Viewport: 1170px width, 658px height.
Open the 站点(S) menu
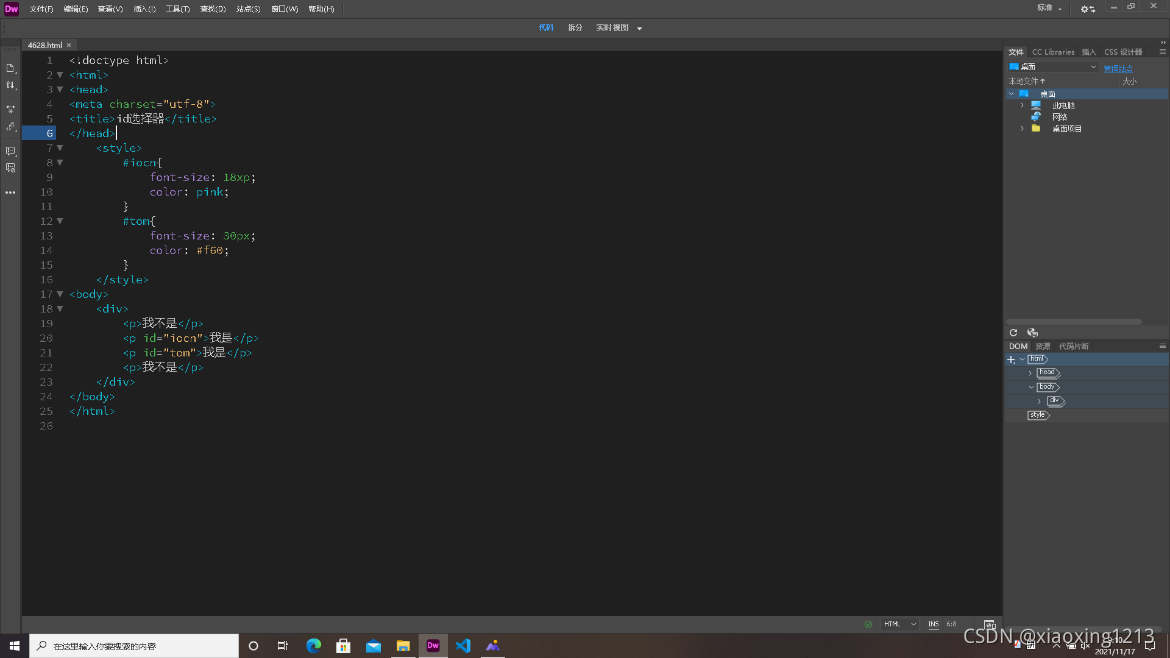[248, 9]
